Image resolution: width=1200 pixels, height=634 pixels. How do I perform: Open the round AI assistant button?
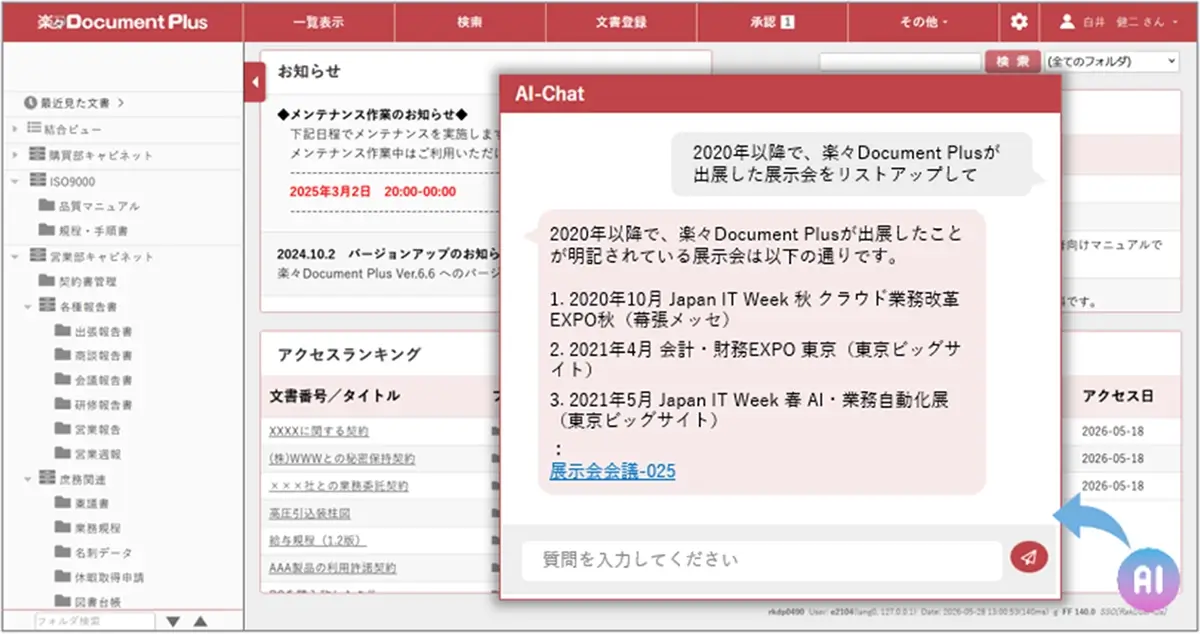click(1150, 579)
